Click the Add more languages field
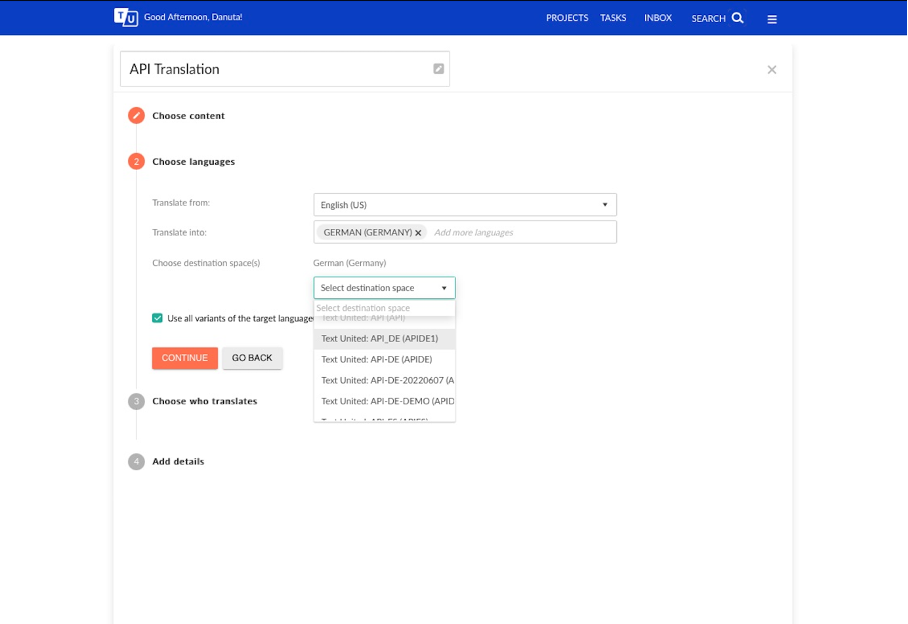 click(x=523, y=233)
